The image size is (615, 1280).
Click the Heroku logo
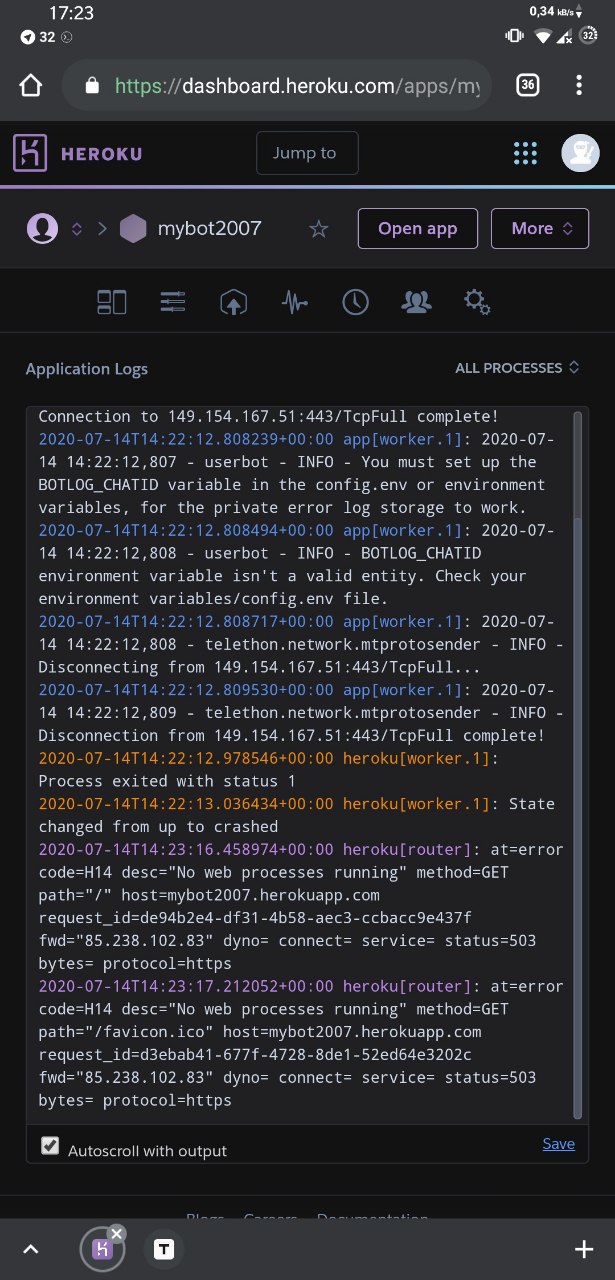[x=78, y=153]
